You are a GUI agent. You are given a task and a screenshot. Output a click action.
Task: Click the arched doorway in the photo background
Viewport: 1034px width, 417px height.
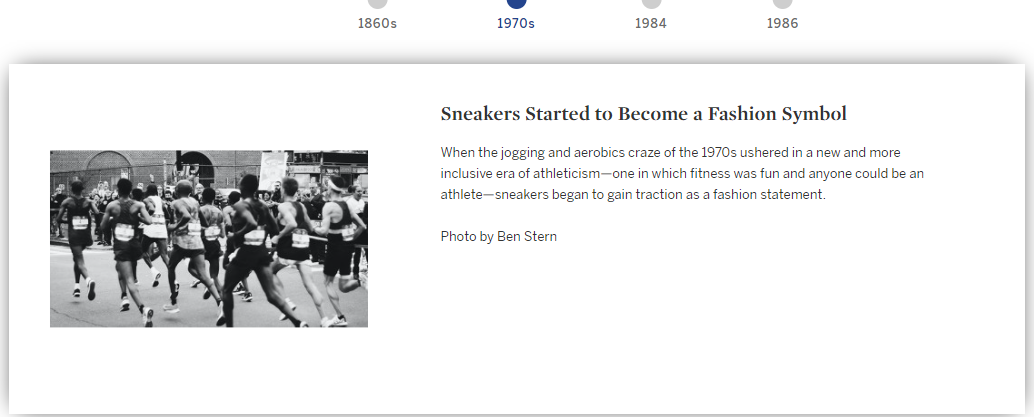(x=197, y=168)
